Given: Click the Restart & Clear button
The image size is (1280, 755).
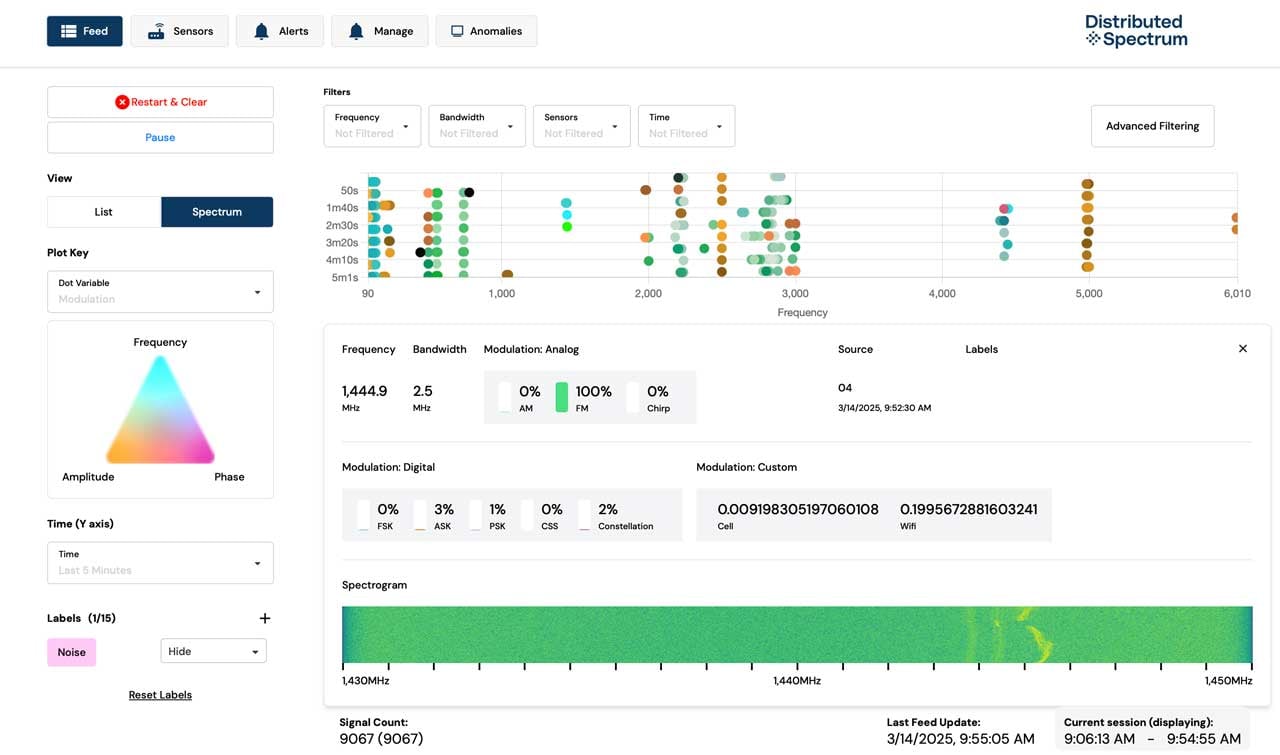Looking at the screenshot, I should pyautogui.click(x=160, y=101).
